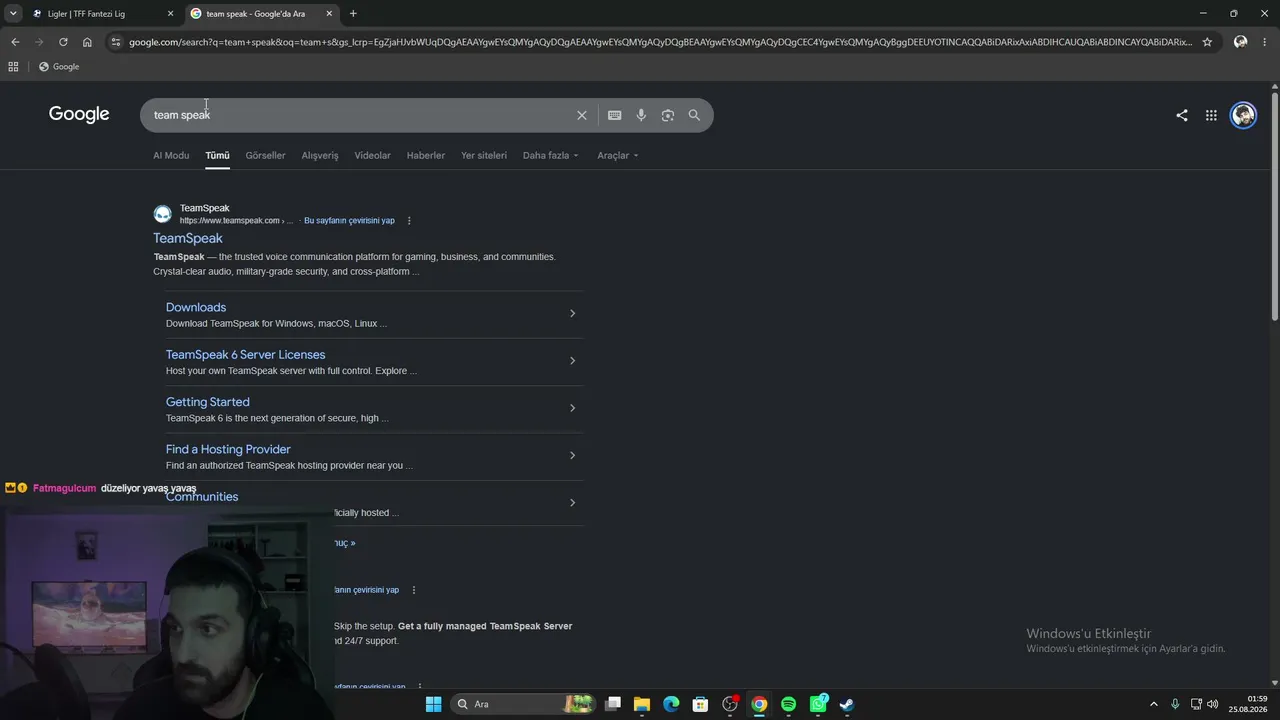Bookmark this page with the star
Image resolution: width=1280 pixels, height=720 pixels.
coord(1207,42)
